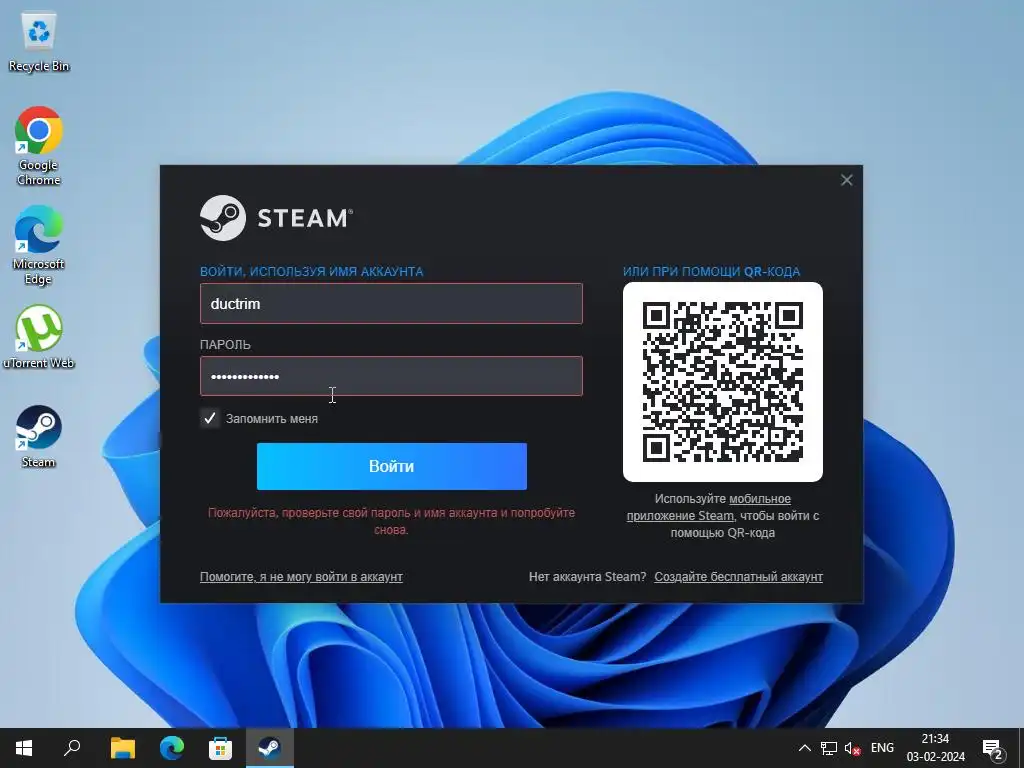Click 'Создайте бесплатный аккаунт' link
The height and width of the screenshot is (768, 1024).
(x=739, y=577)
